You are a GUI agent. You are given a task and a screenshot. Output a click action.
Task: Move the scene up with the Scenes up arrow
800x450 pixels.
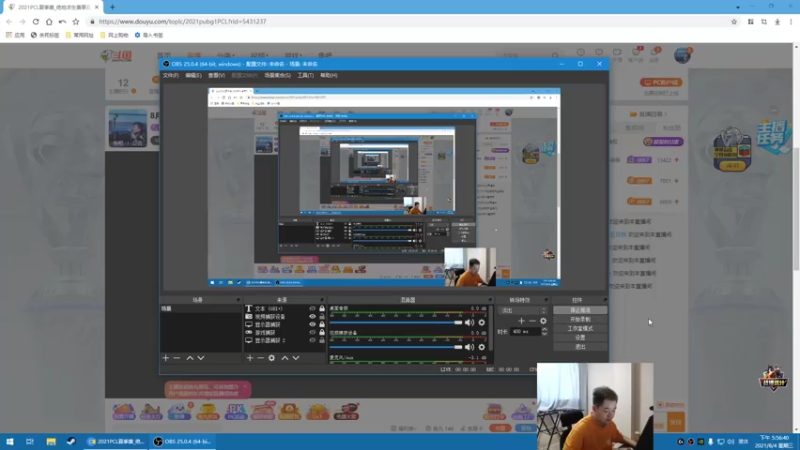coord(190,358)
